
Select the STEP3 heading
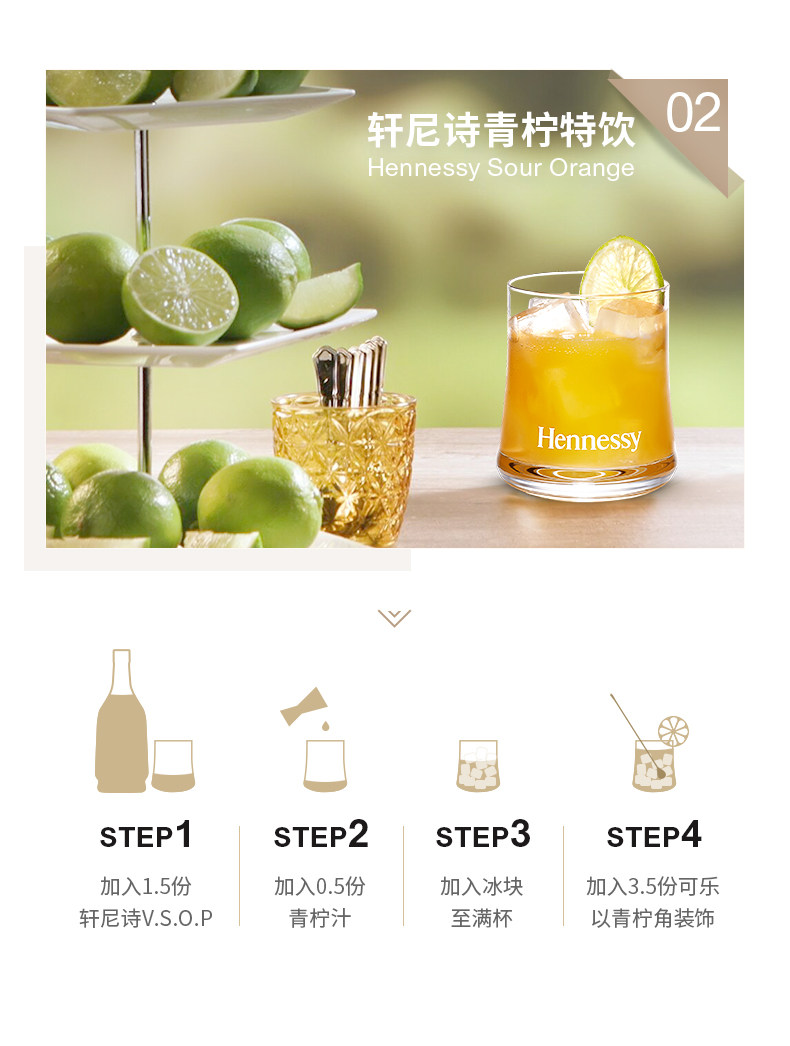tap(483, 836)
